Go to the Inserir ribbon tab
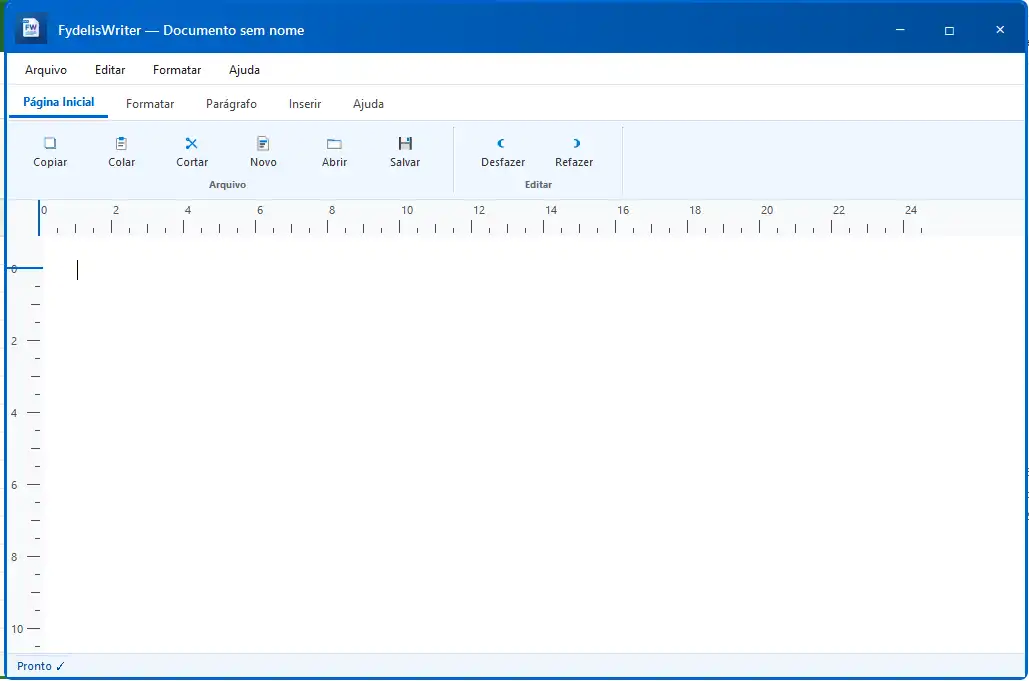This screenshot has height=681, width=1029. (304, 104)
